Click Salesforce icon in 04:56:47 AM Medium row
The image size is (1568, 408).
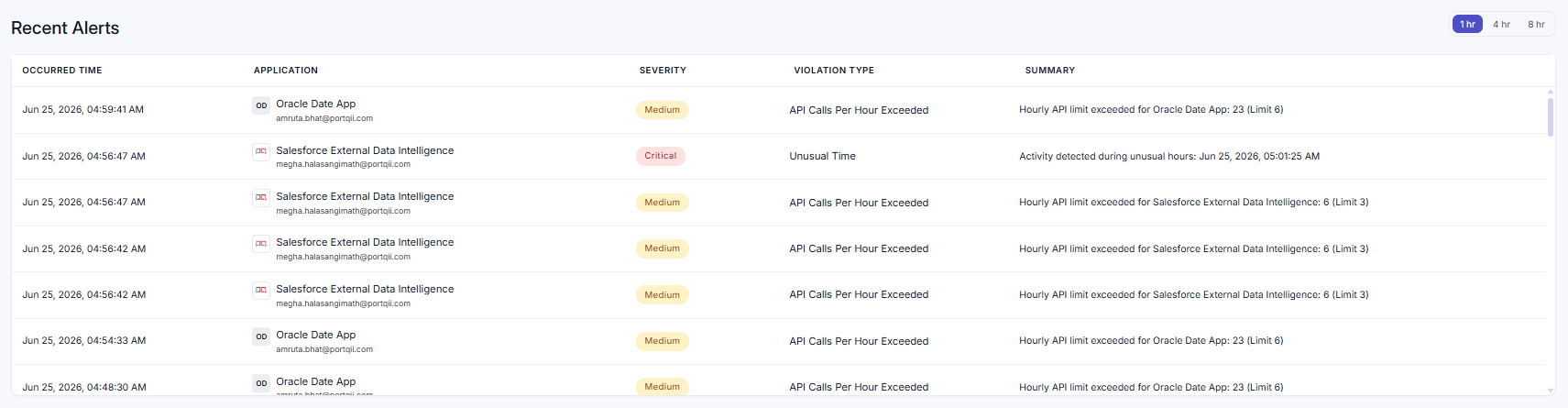click(x=261, y=197)
